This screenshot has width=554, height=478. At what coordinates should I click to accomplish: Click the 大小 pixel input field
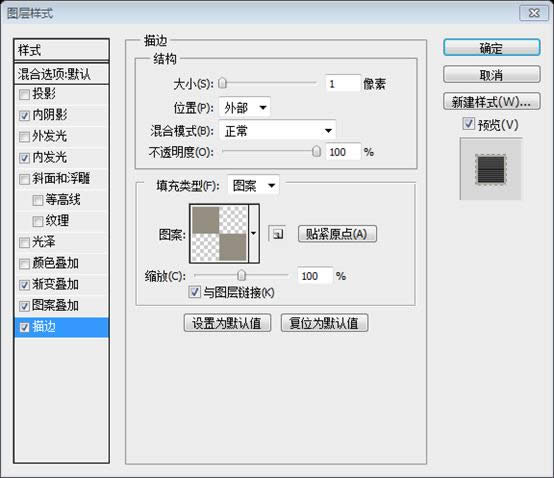pyautogui.click(x=343, y=84)
